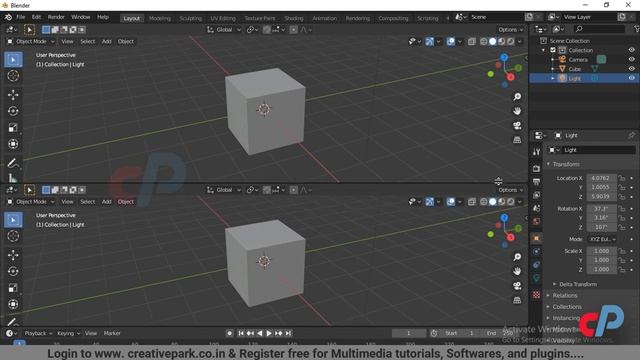Jump to the start frame
This screenshot has width=640, height=360.
click(241, 333)
